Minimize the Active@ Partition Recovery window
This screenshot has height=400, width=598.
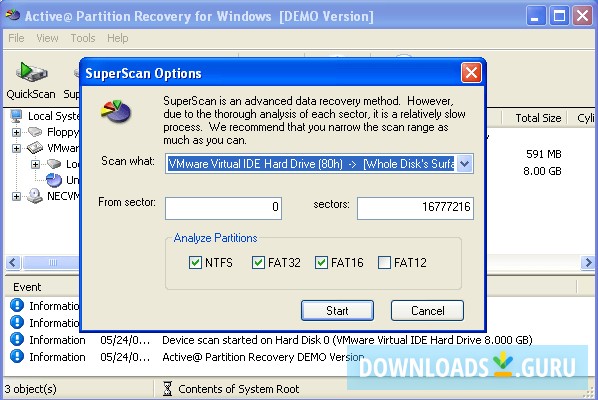click(x=535, y=16)
